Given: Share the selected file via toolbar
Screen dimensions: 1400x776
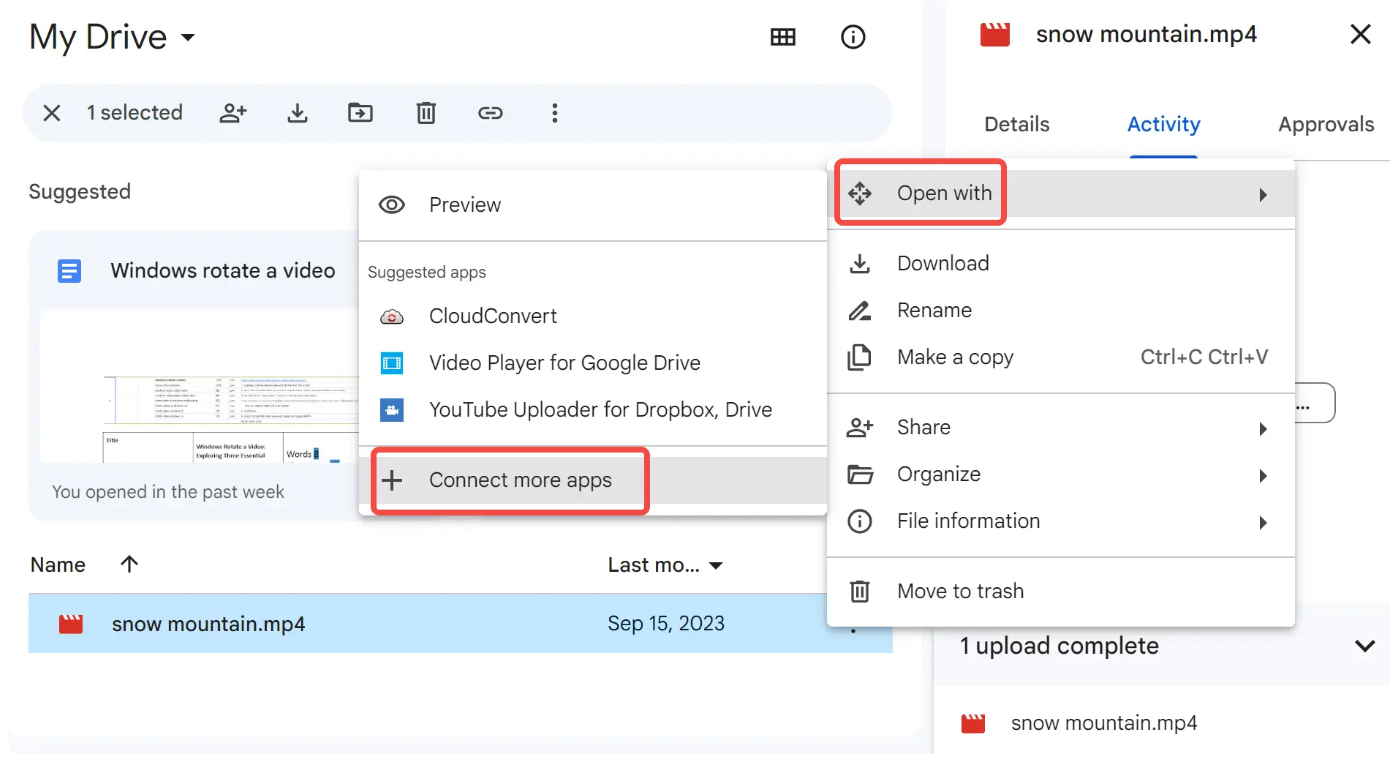Looking at the screenshot, I should point(233,113).
